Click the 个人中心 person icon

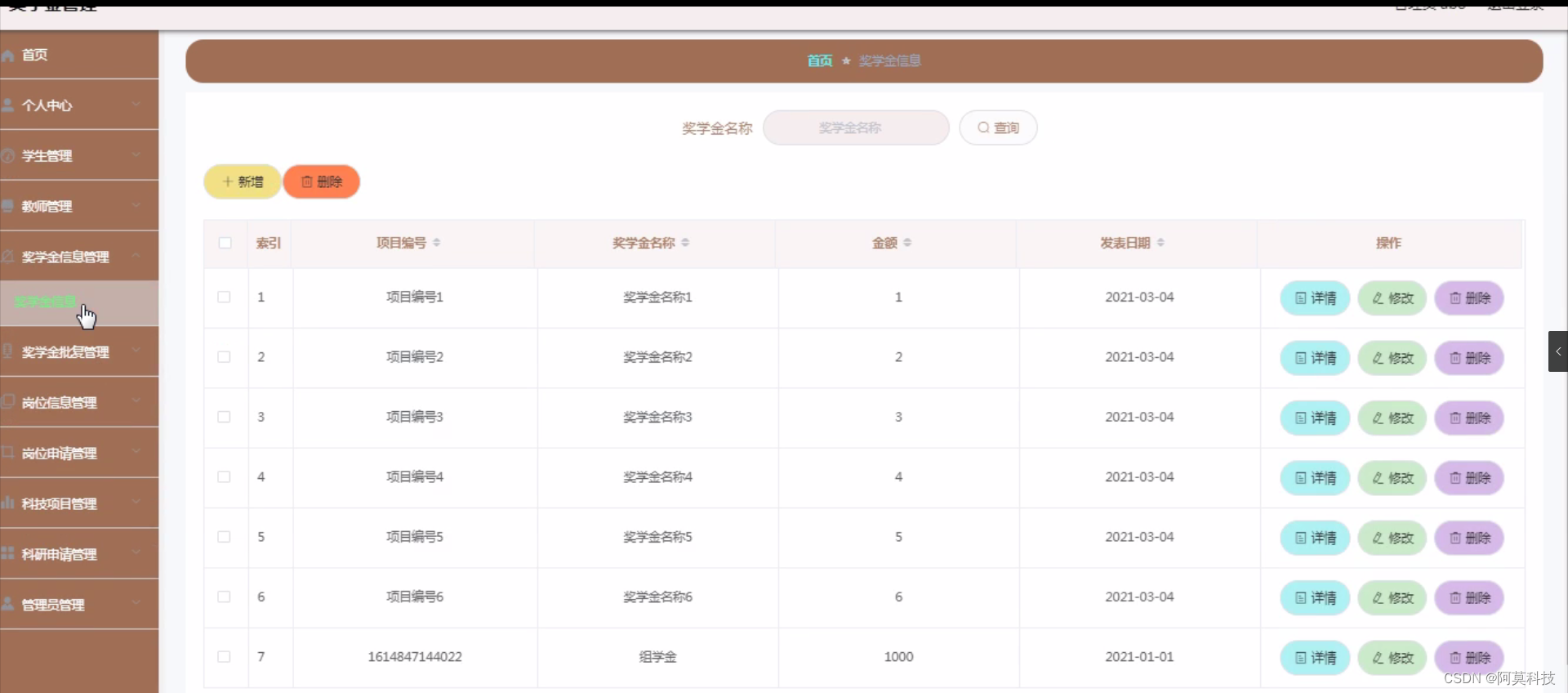tap(8, 105)
